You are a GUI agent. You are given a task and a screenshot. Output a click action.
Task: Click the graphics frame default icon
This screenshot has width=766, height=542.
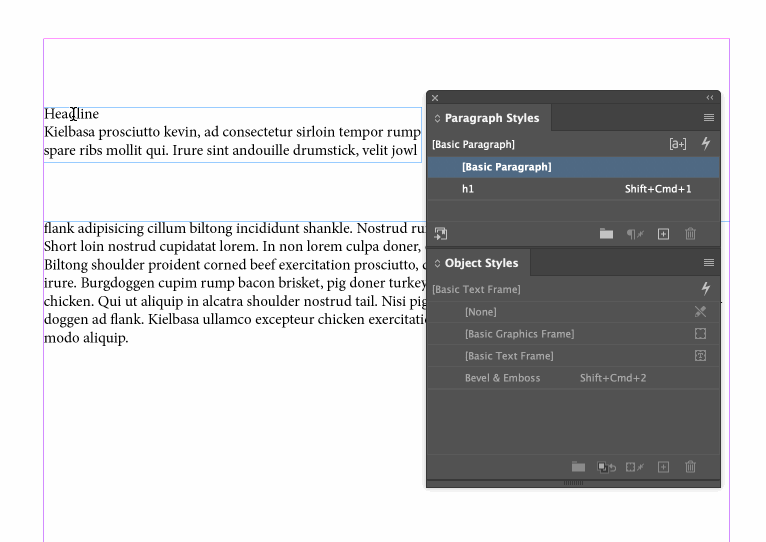point(701,334)
